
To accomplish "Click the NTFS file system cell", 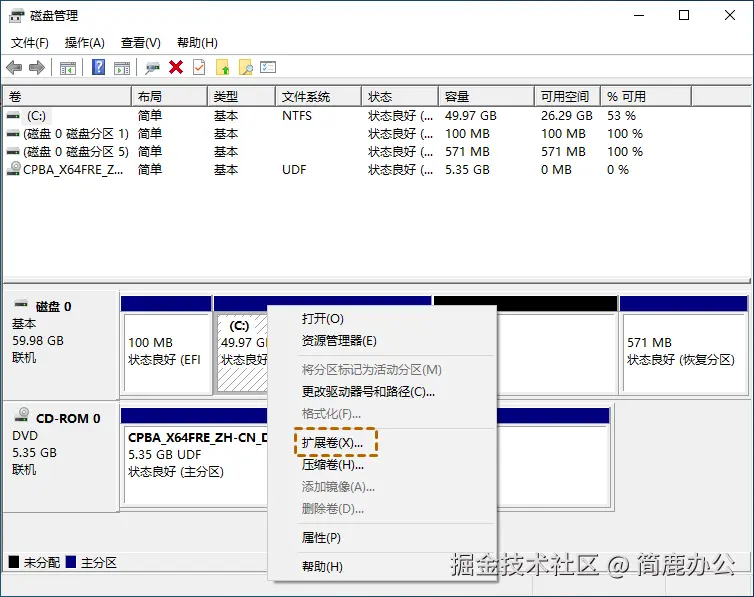I will pyautogui.click(x=297, y=116).
